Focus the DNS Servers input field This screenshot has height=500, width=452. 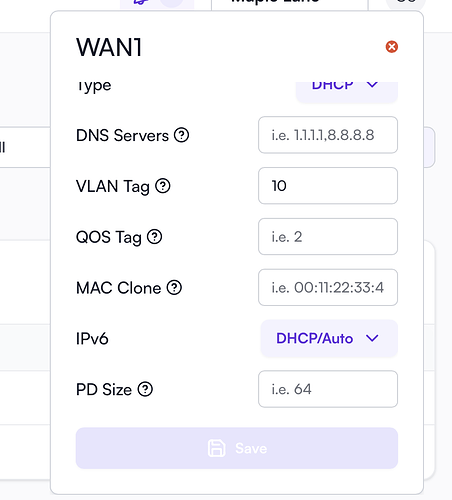328,135
